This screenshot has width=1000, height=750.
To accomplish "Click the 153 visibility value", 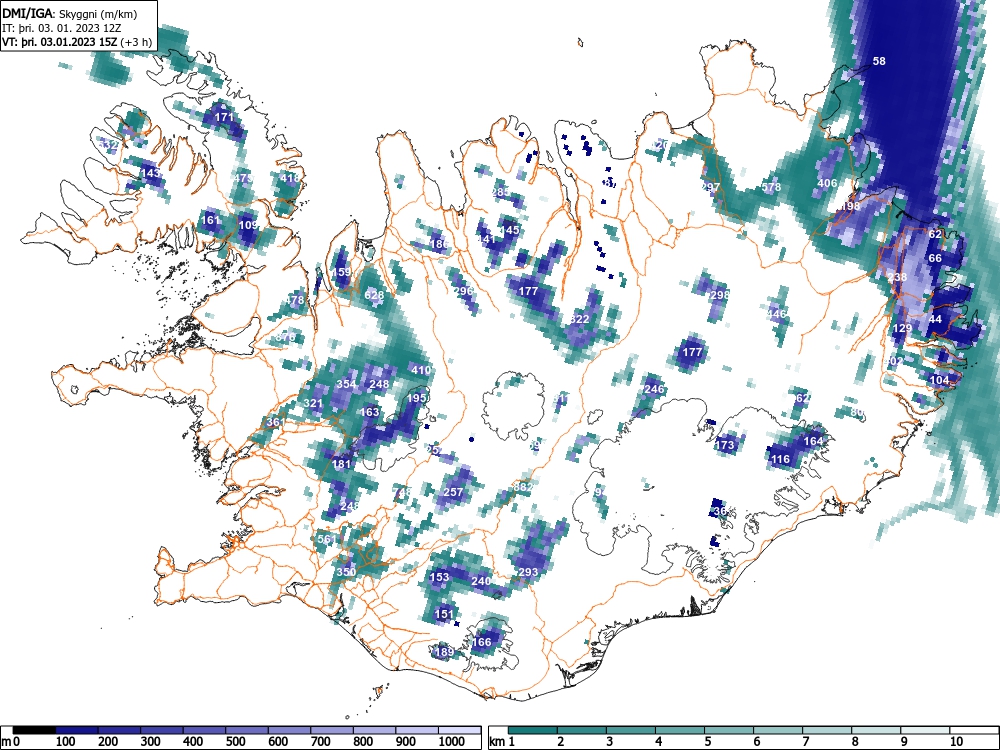I will 439,577.
